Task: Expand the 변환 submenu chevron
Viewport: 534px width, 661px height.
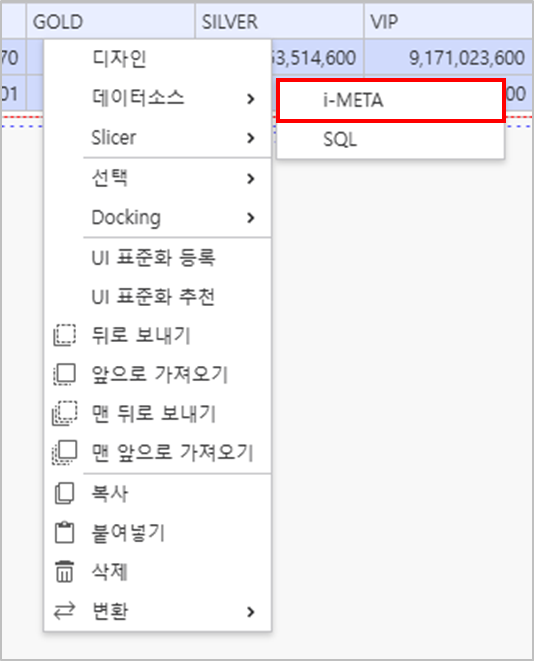Action: pyautogui.click(x=251, y=612)
